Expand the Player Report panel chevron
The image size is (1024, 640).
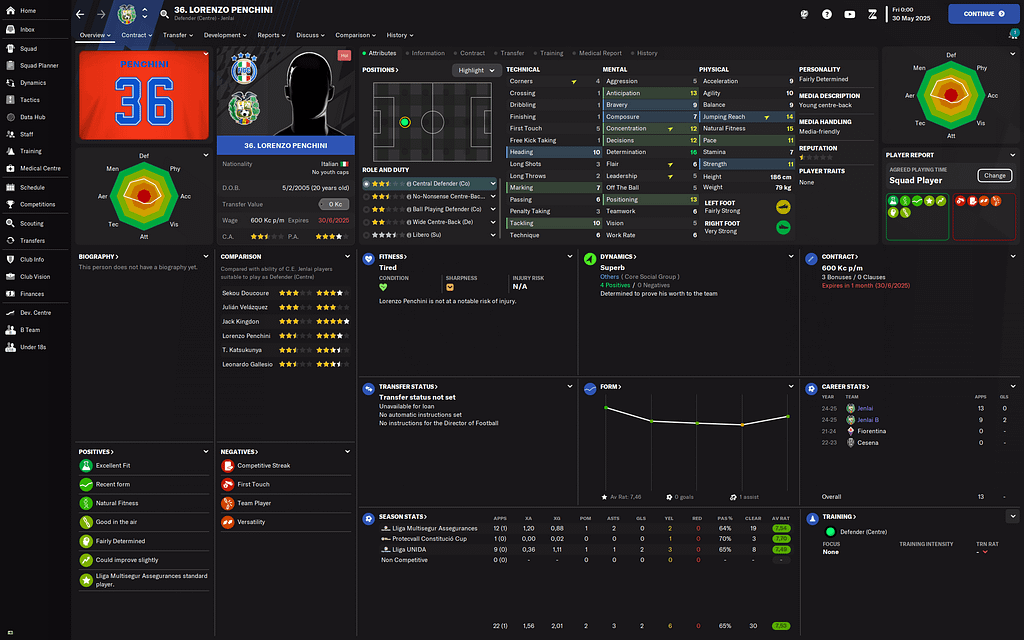(1012, 155)
